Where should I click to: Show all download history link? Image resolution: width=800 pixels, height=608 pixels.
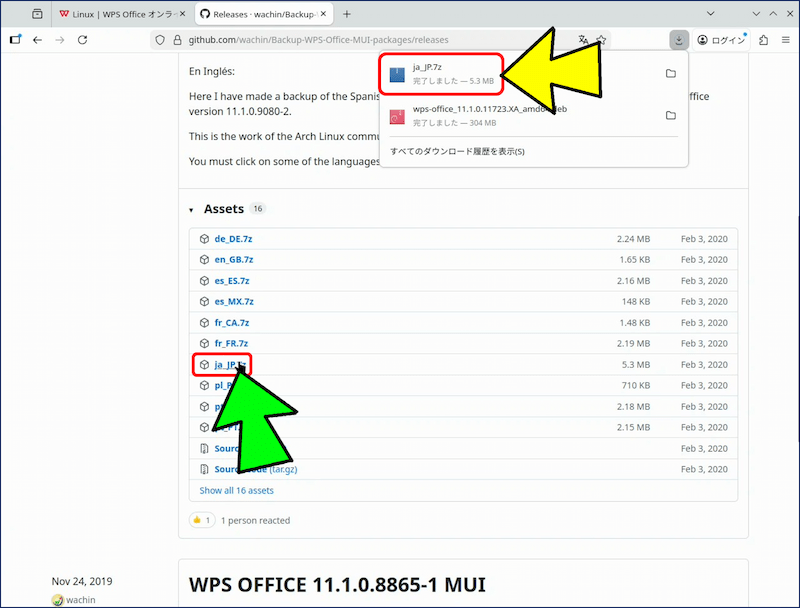coord(457,151)
